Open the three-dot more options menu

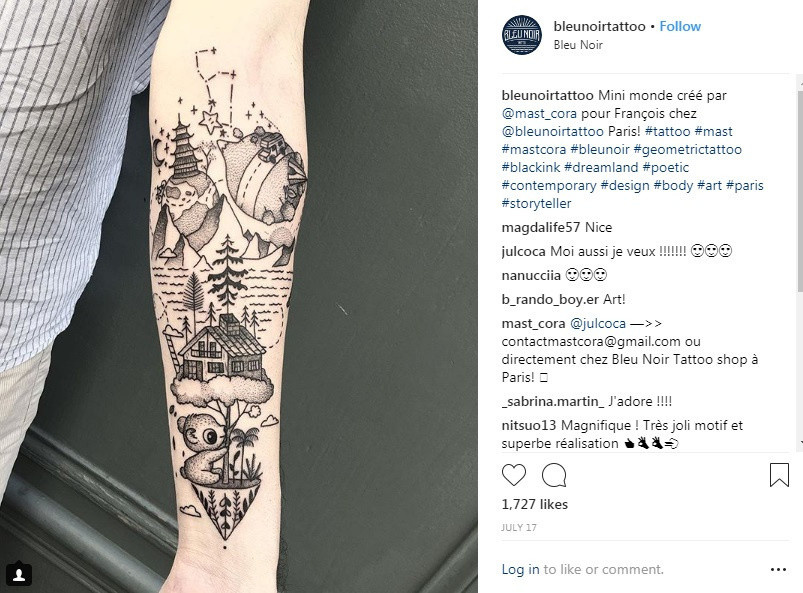[778, 569]
